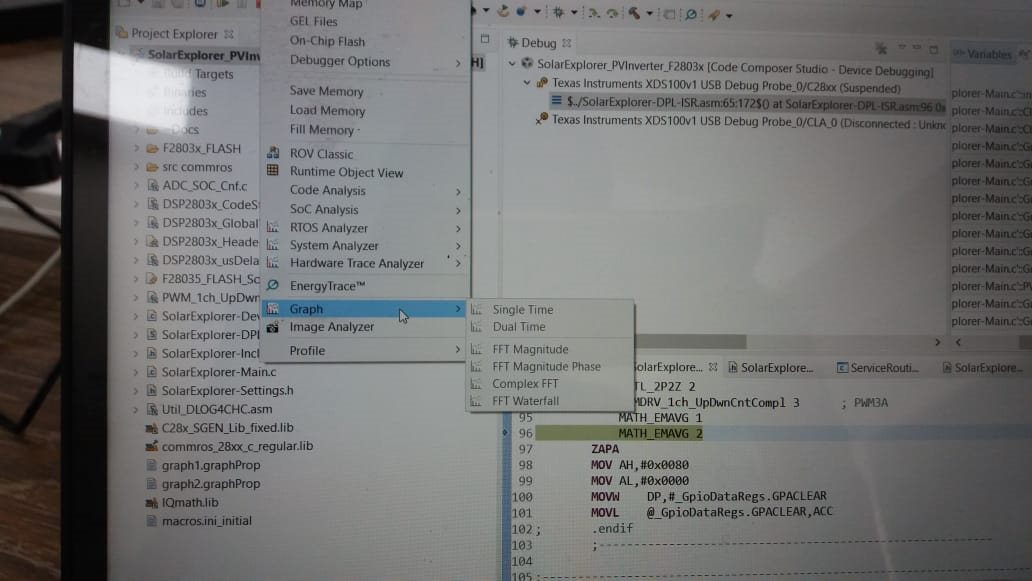Click the magnifier zoom icon on the toolbar
The width and height of the screenshot is (1032, 581).
click(x=692, y=13)
